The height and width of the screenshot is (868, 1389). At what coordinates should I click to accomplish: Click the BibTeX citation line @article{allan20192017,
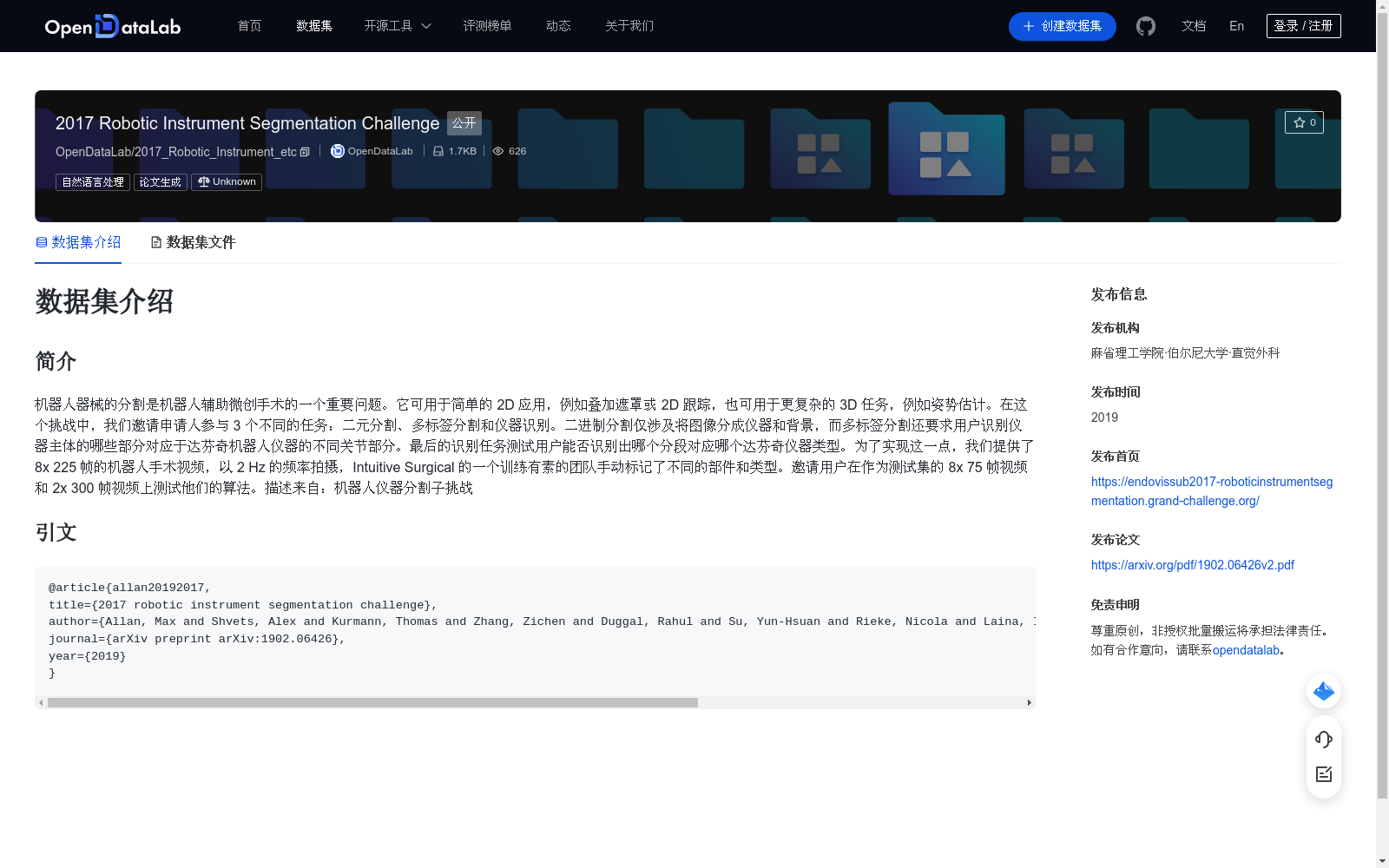coord(129,588)
